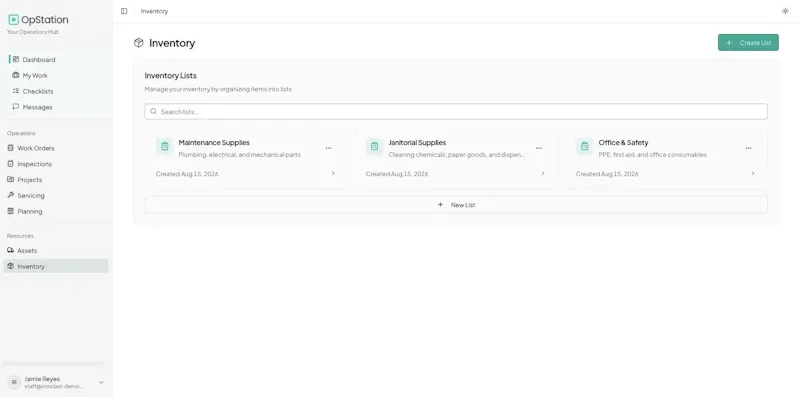800x397 pixels.
Task: Click the JR user avatar
Action: pyautogui.click(x=14, y=382)
